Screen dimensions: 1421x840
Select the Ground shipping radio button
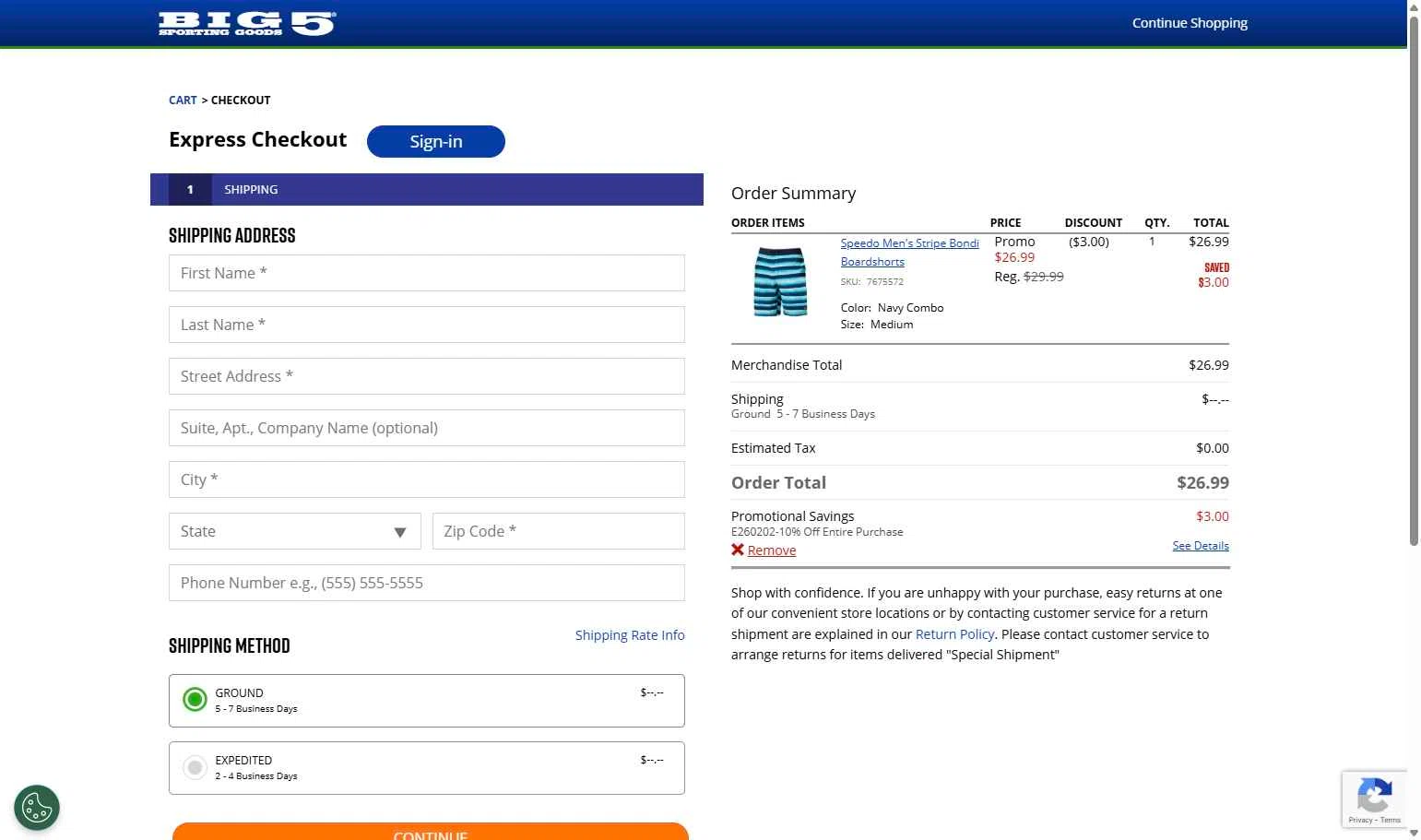point(195,700)
